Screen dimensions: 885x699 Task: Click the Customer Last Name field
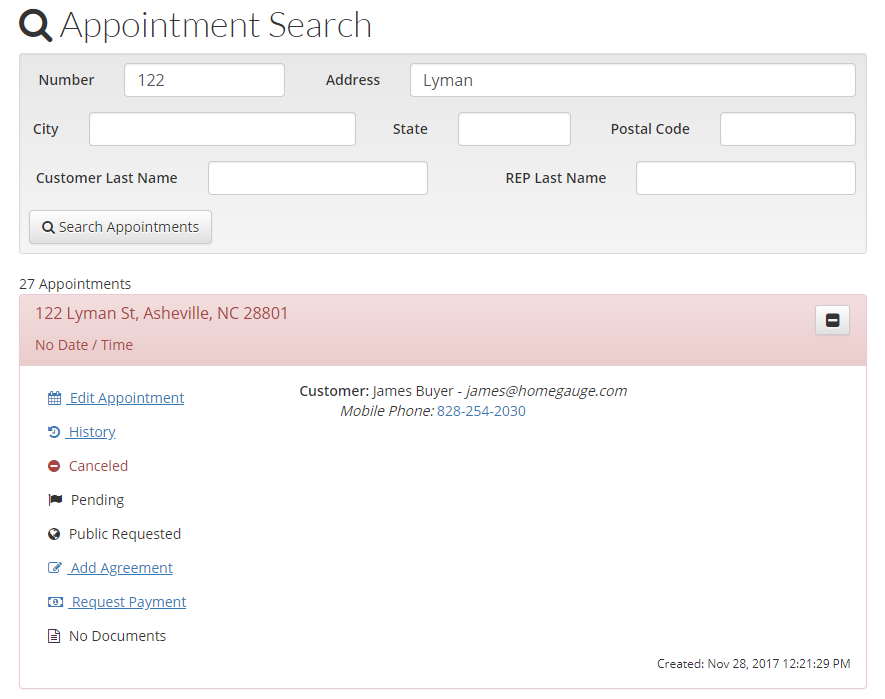(317, 178)
